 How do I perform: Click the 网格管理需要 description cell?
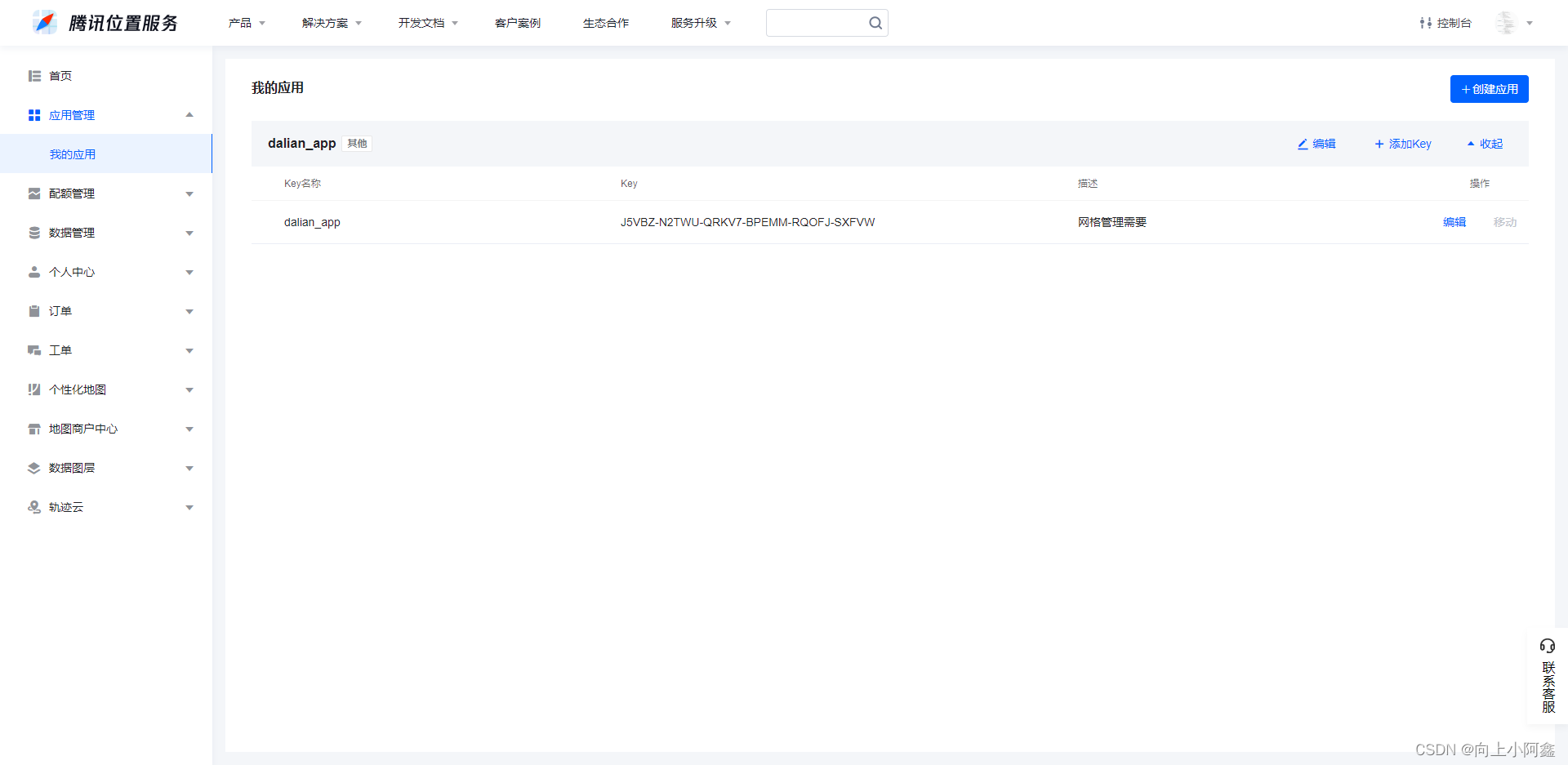tap(1112, 222)
